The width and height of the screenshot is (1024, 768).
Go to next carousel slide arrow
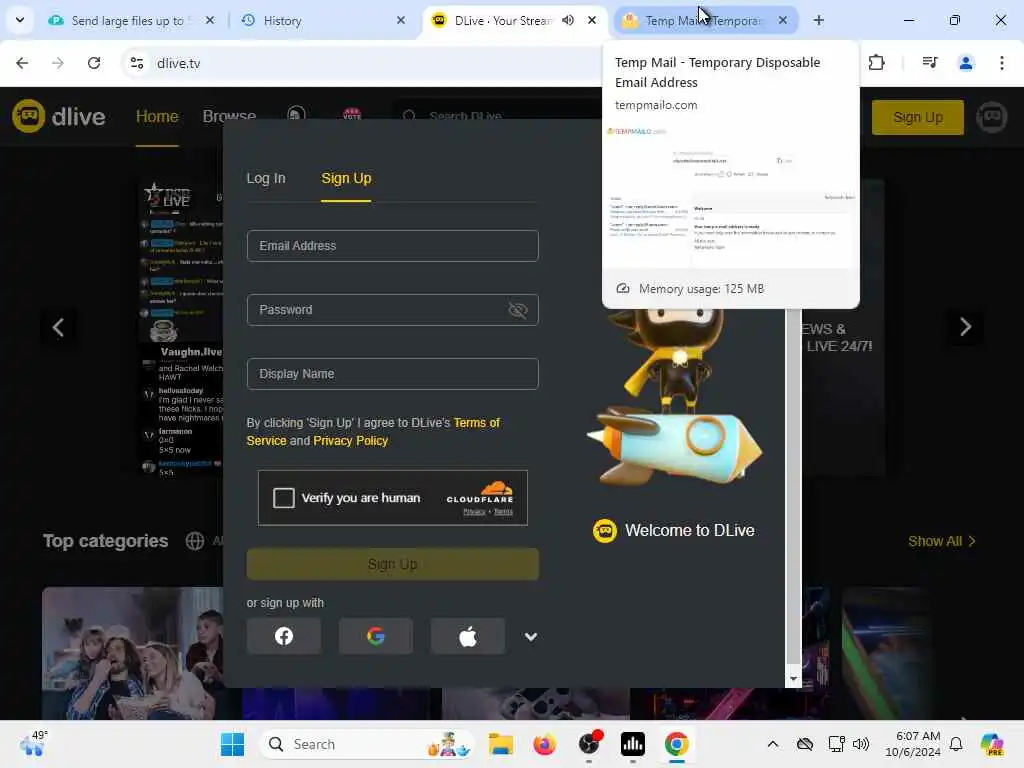[965, 327]
